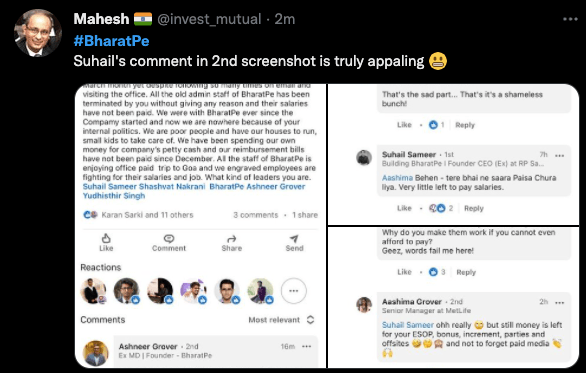Like Suhail Sameer's comment
The width and height of the screenshot is (586, 373).
(404, 208)
